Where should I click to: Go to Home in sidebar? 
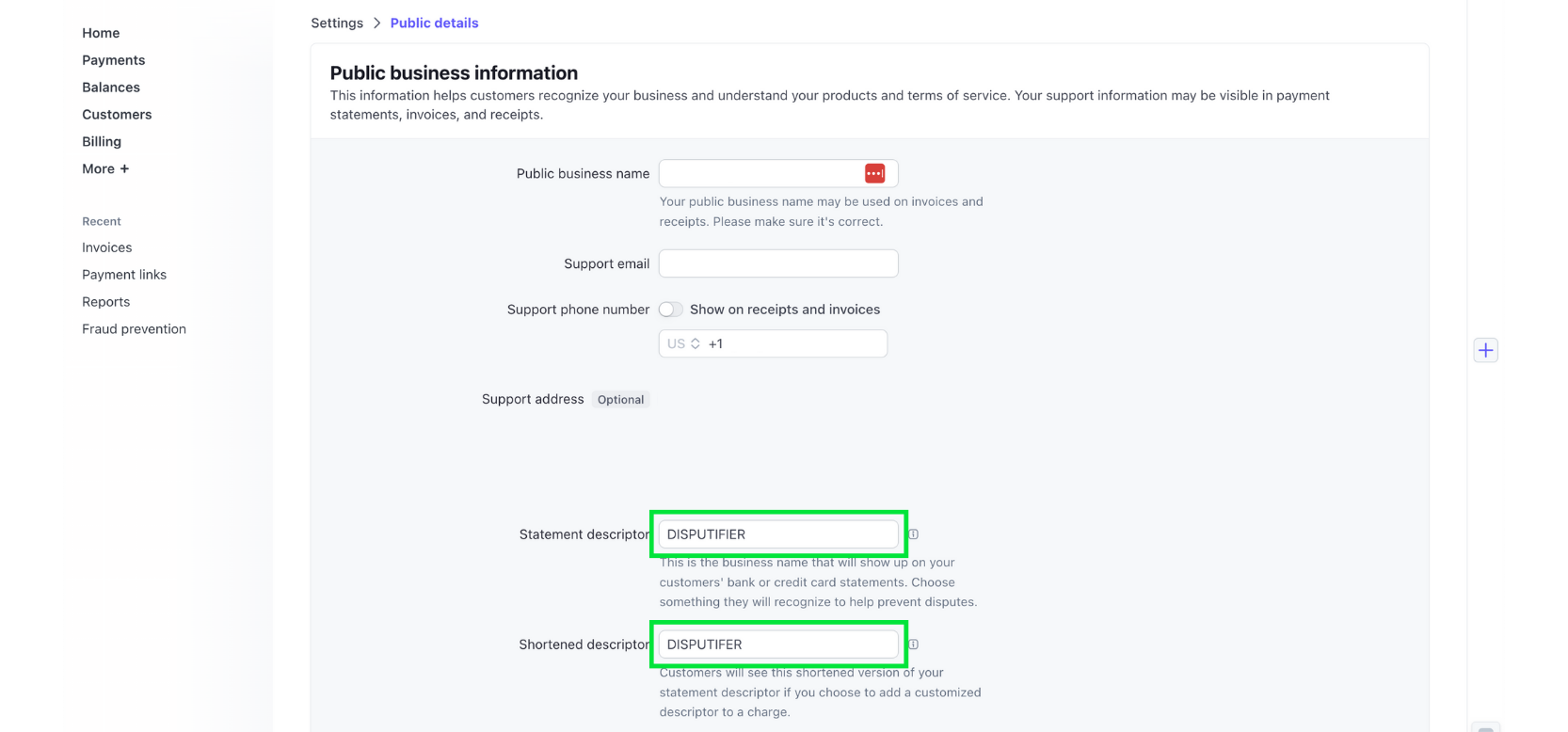[101, 33]
